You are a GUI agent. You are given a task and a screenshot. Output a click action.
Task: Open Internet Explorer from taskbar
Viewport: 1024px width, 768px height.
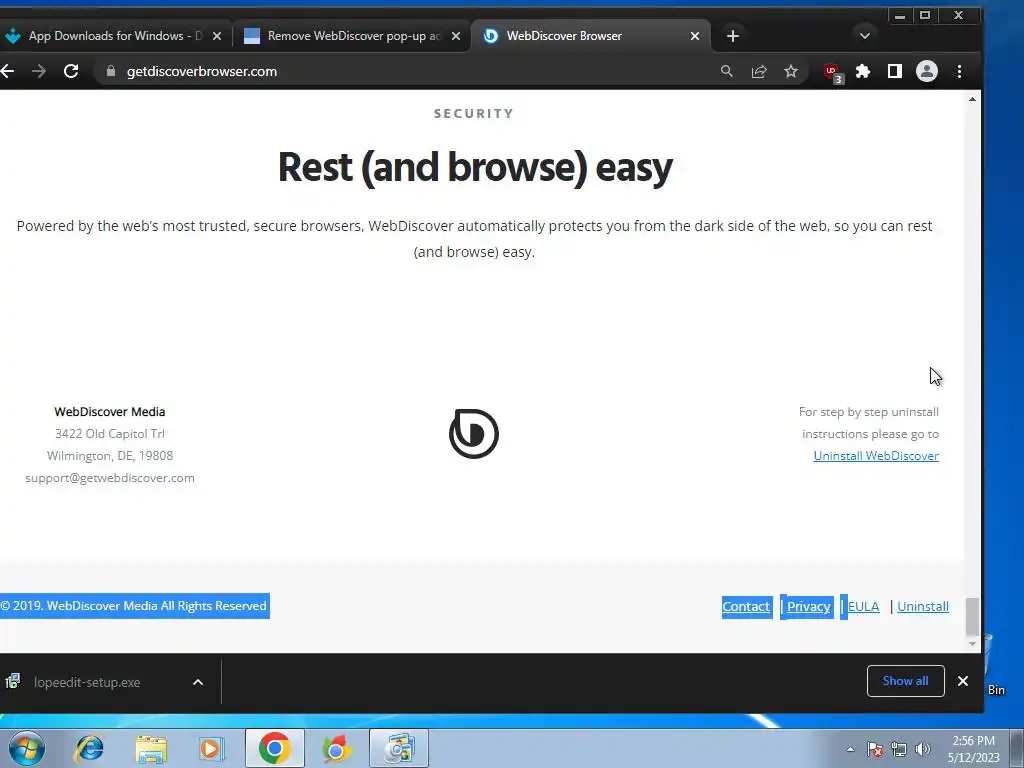89,748
